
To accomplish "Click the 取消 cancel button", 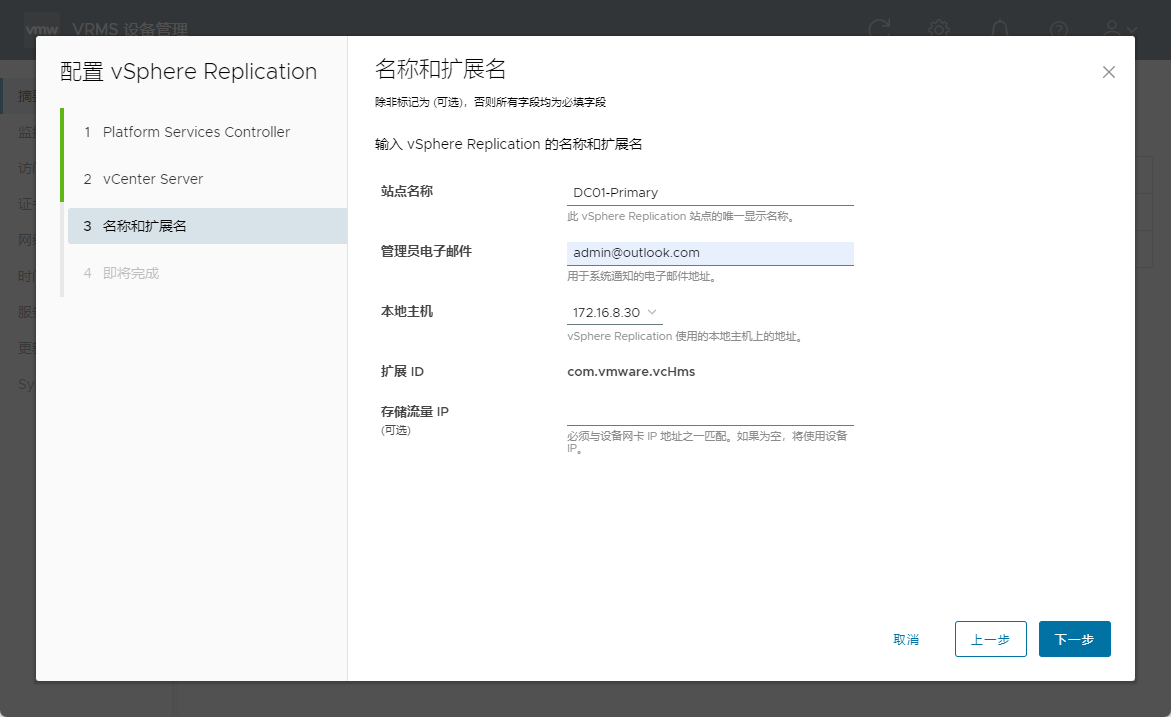I will pyautogui.click(x=906, y=639).
